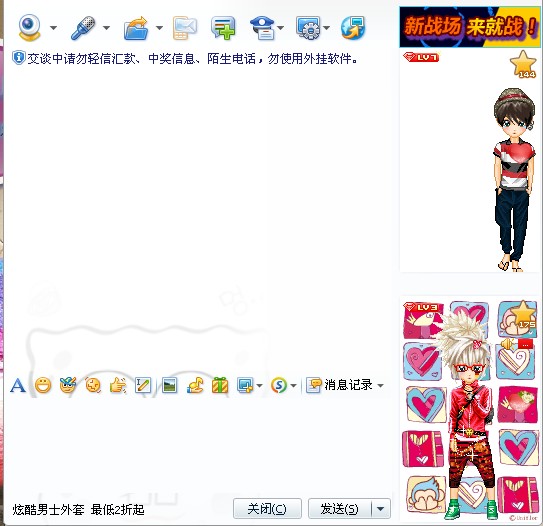Image resolution: width=543 pixels, height=526 pixels.
Task: Click the speaker horn icon on lower avatar
Action: (508, 344)
